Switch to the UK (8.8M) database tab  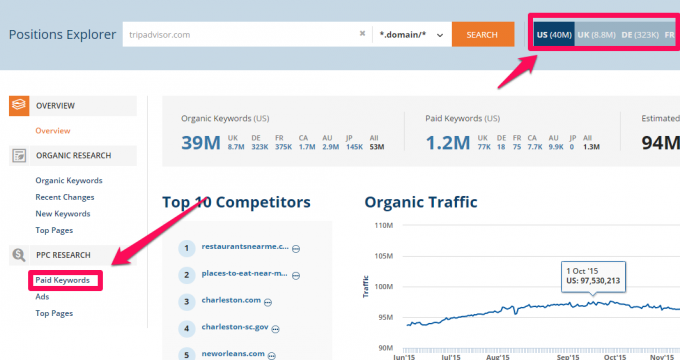[596, 35]
